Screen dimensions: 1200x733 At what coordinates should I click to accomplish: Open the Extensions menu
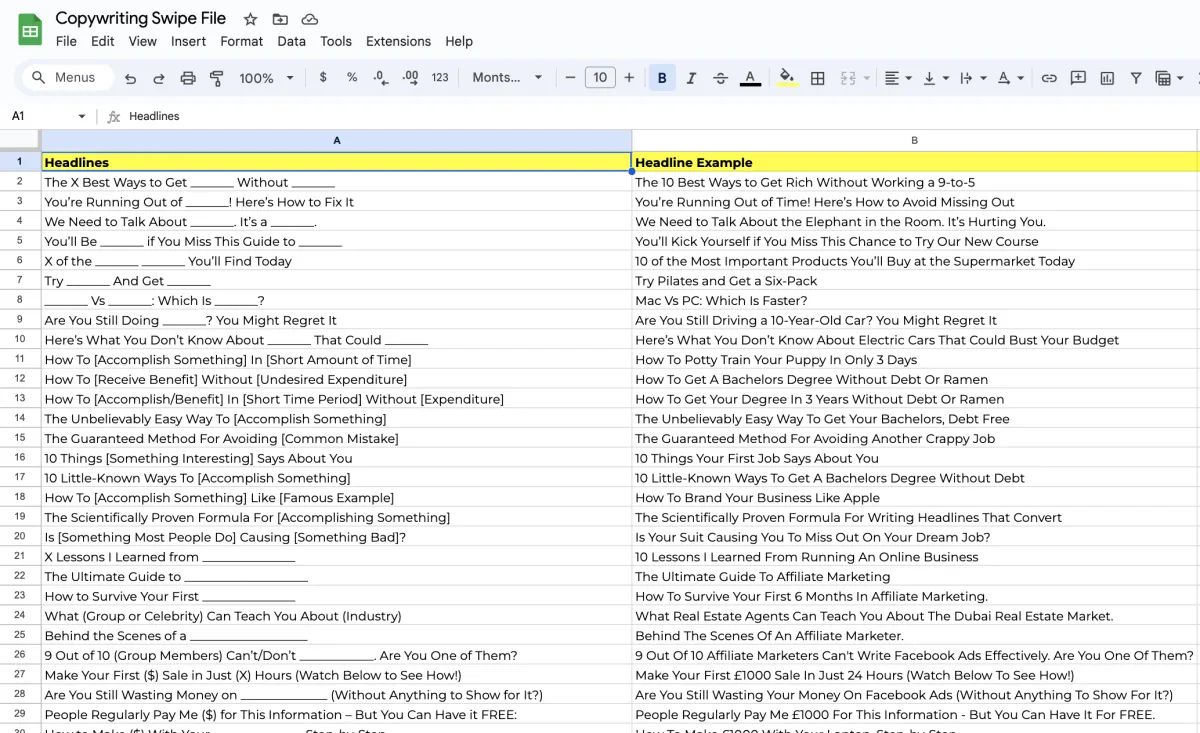[x=398, y=41]
